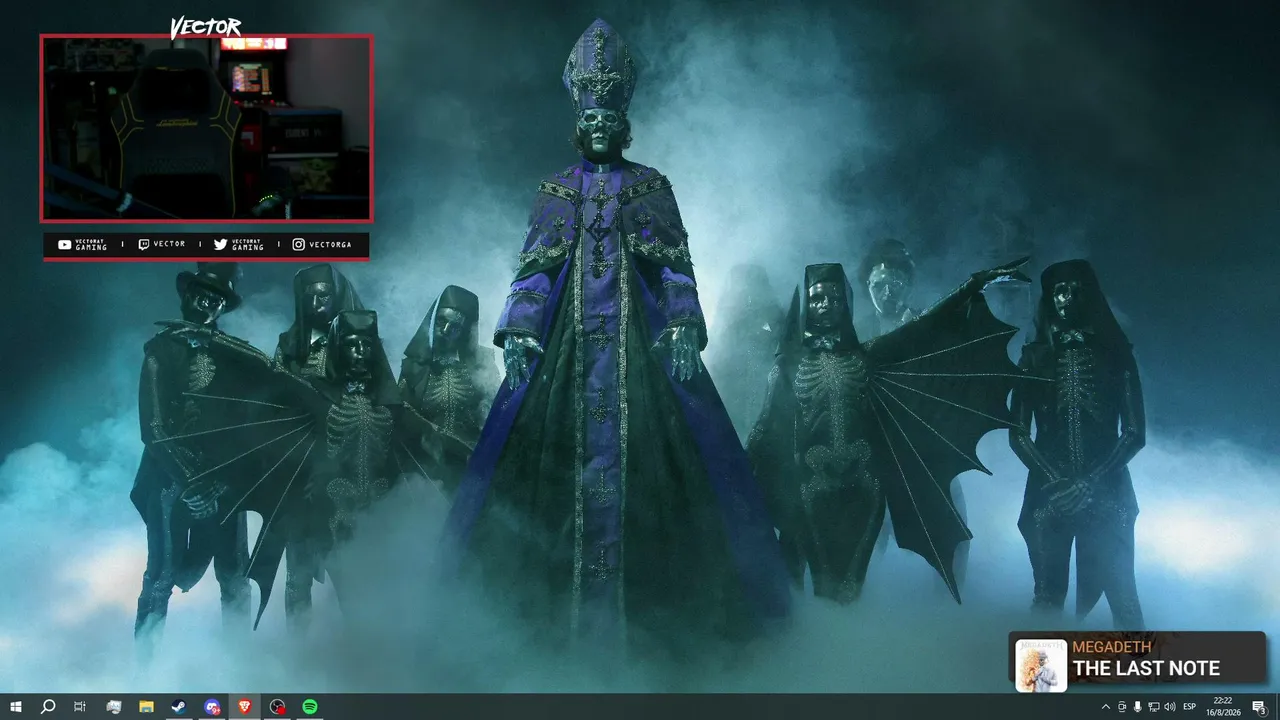Click the microphone tray icon
The image size is (1280, 720).
[x=1138, y=707]
